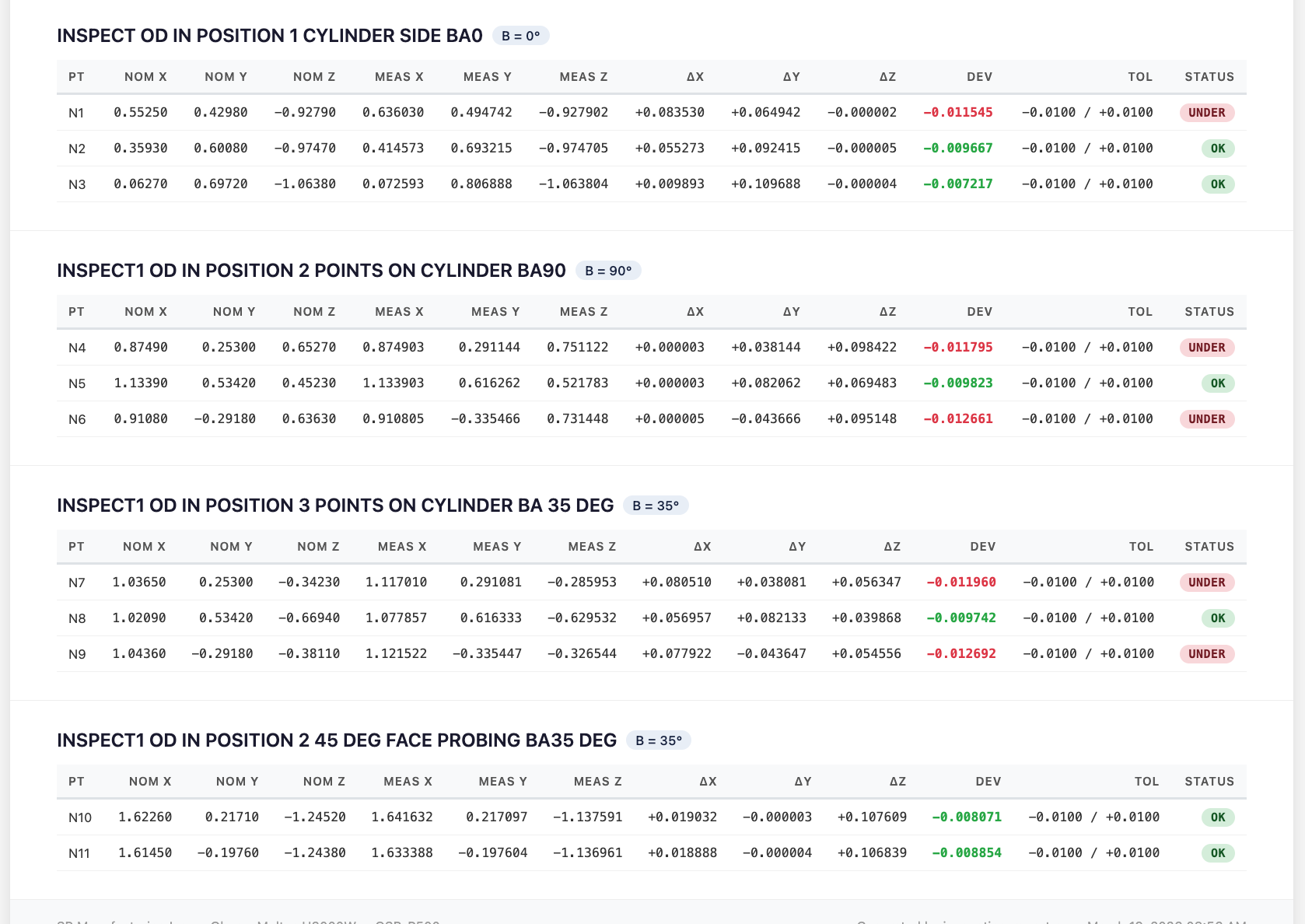This screenshot has height=924, width=1305.
Task: Click the N5 tolerance value cell
Action: pyautogui.click(x=1086, y=383)
